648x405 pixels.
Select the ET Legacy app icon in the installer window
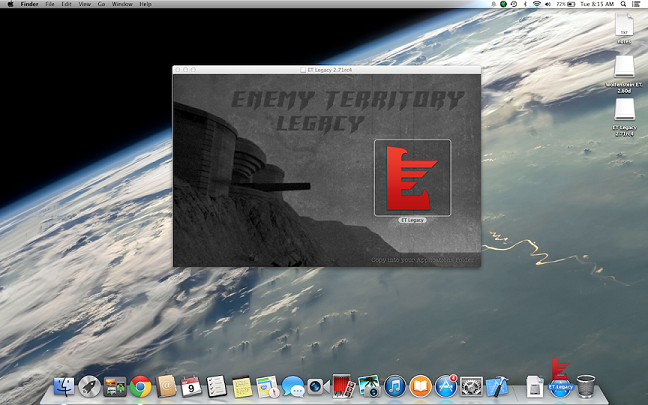click(412, 178)
